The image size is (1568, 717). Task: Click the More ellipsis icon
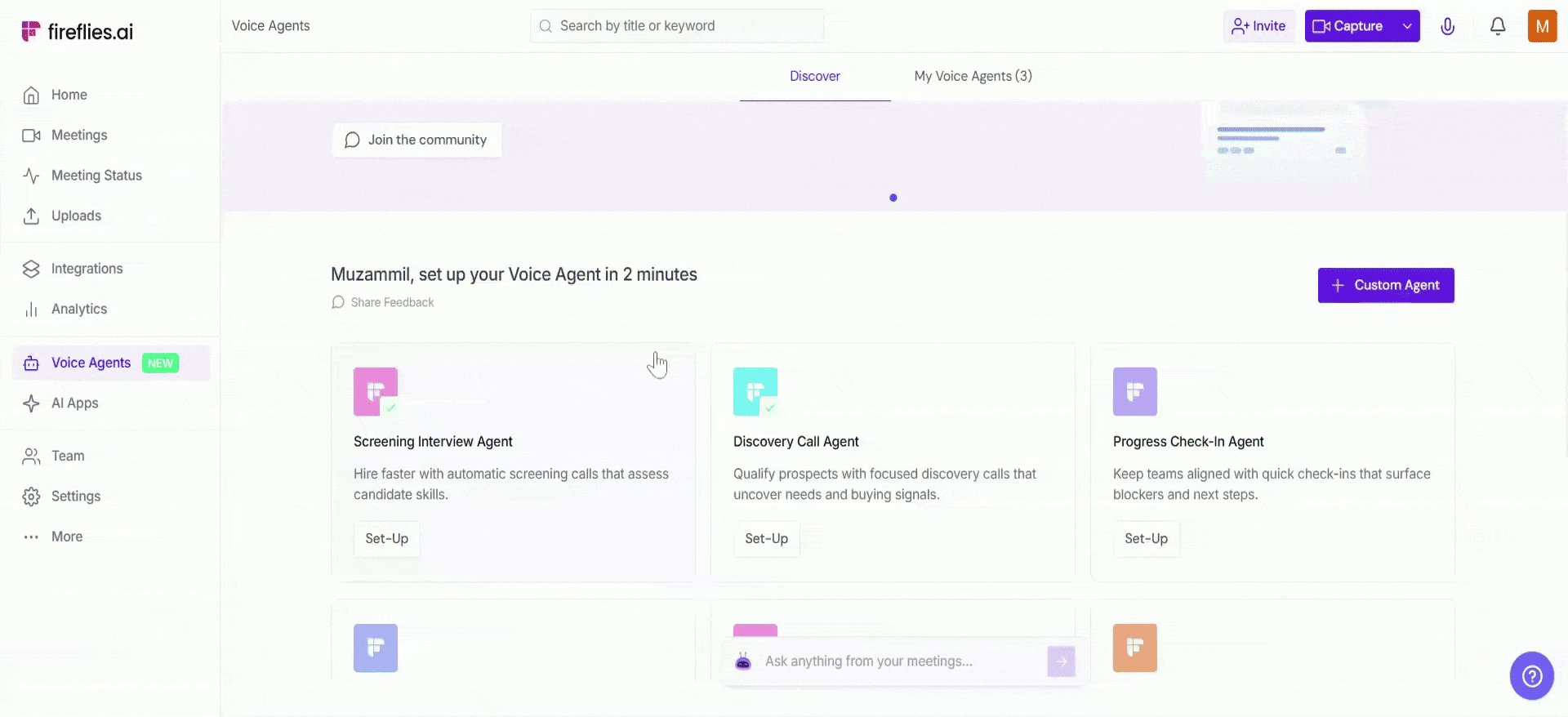pyautogui.click(x=31, y=537)
